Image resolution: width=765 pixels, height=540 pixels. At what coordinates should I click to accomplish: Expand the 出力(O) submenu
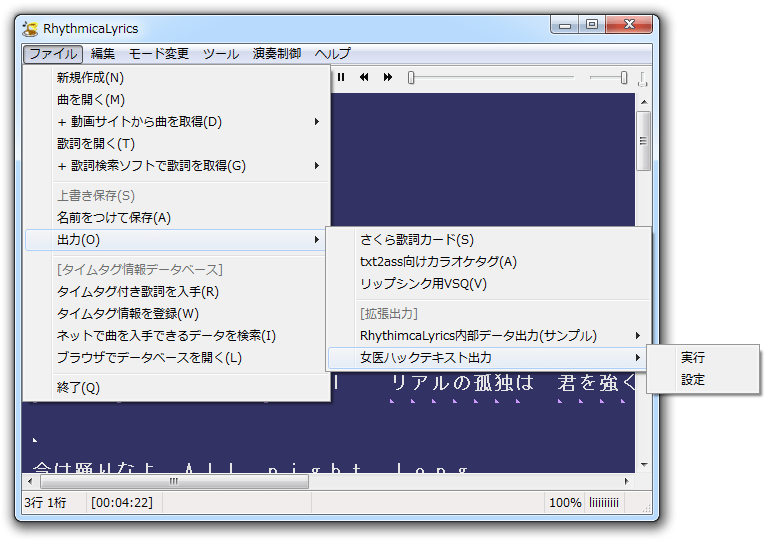click(x=176, y=240)
